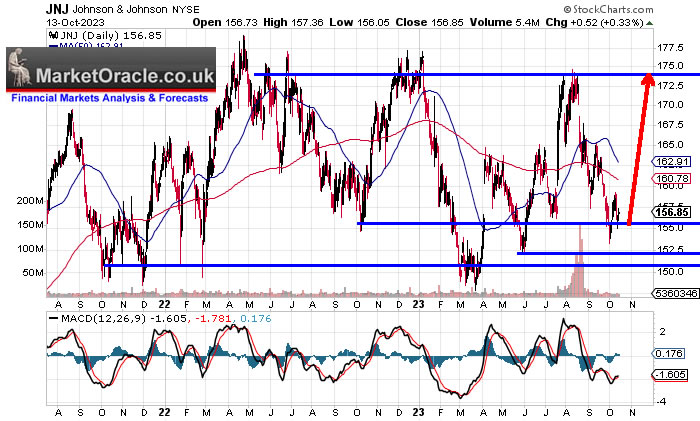The width and height of the screenshot is (700, 421).
Task: Click the 170.0 price axis label
Action: pos(670,104)
